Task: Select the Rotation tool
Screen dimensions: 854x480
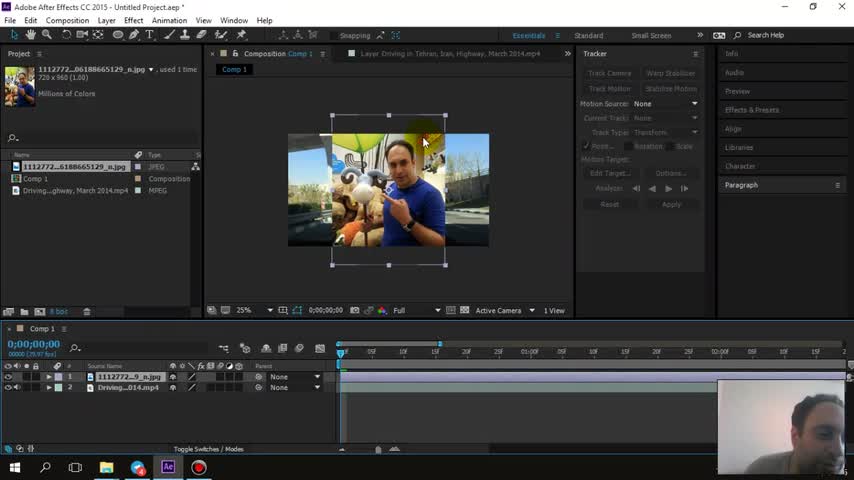Action: coord(66,35)
